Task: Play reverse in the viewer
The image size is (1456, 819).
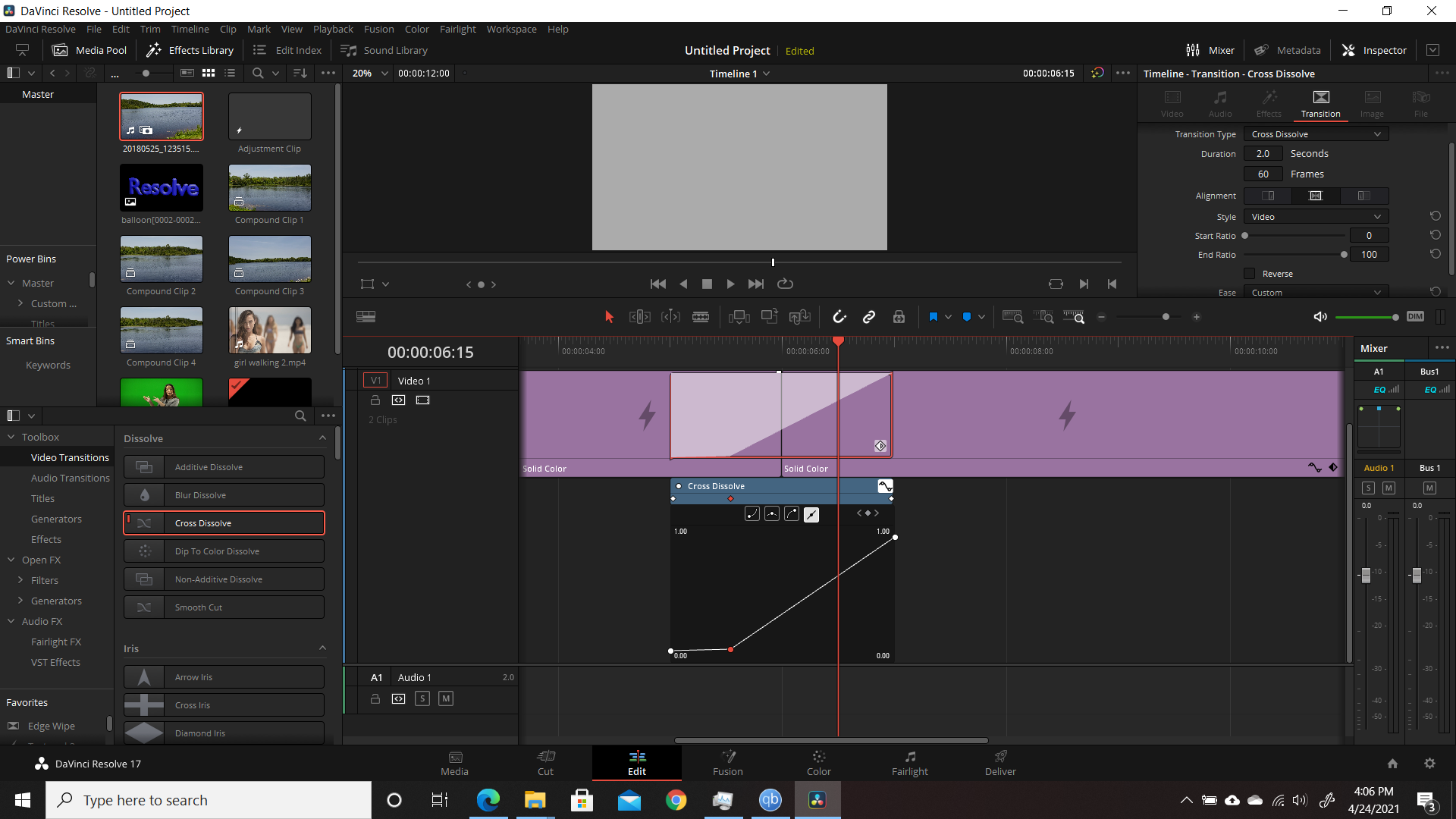Action: (683, 284)
